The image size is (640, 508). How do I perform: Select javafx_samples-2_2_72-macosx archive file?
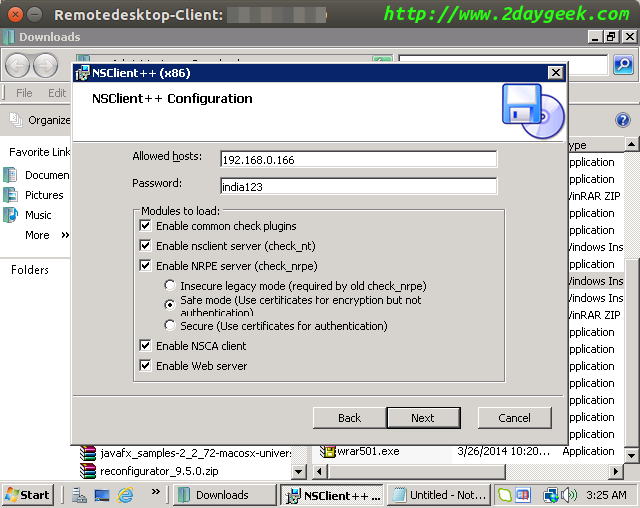tap(186, 453)
